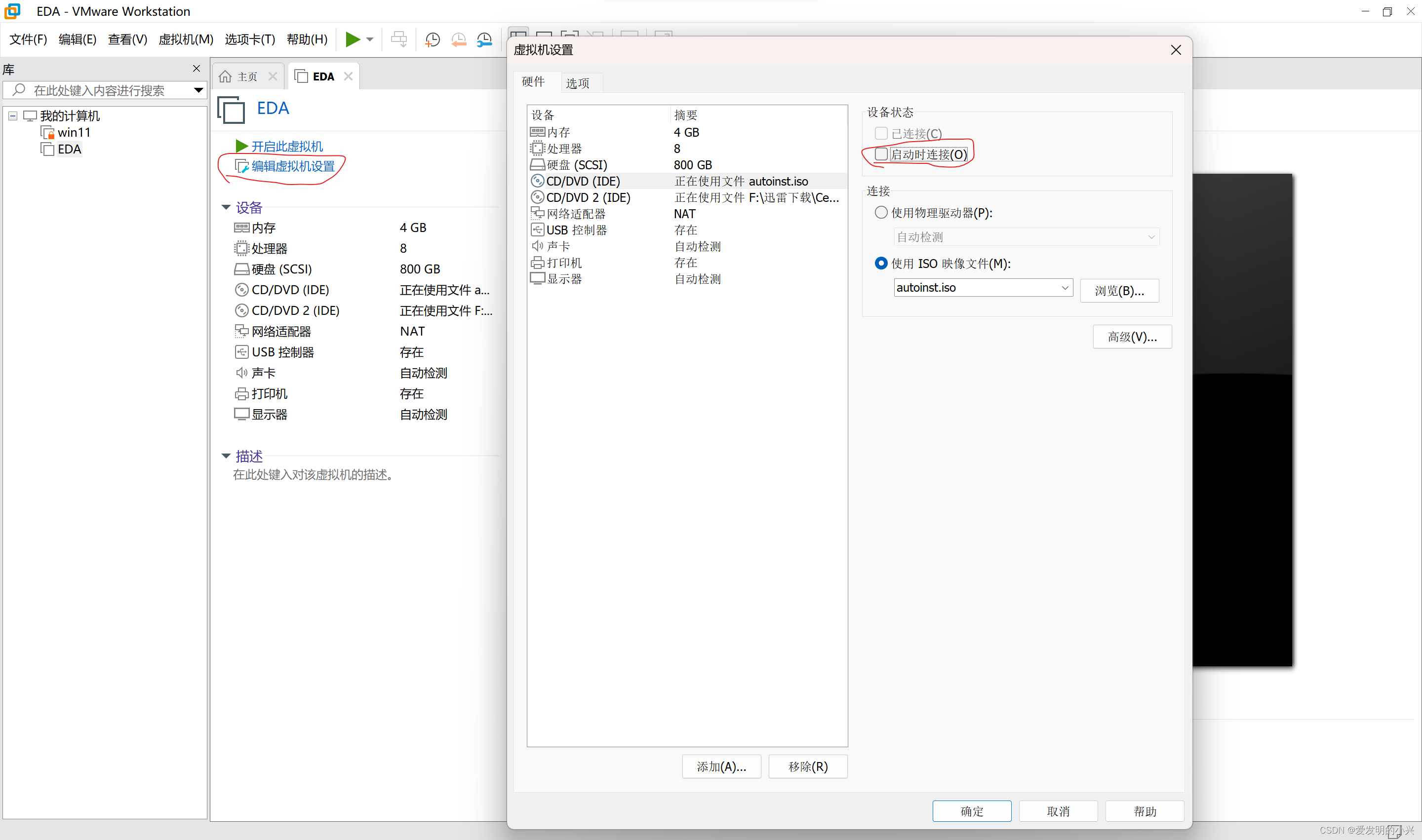Select 使用 ISO 映像文件(M) radio button

[881, 263]
